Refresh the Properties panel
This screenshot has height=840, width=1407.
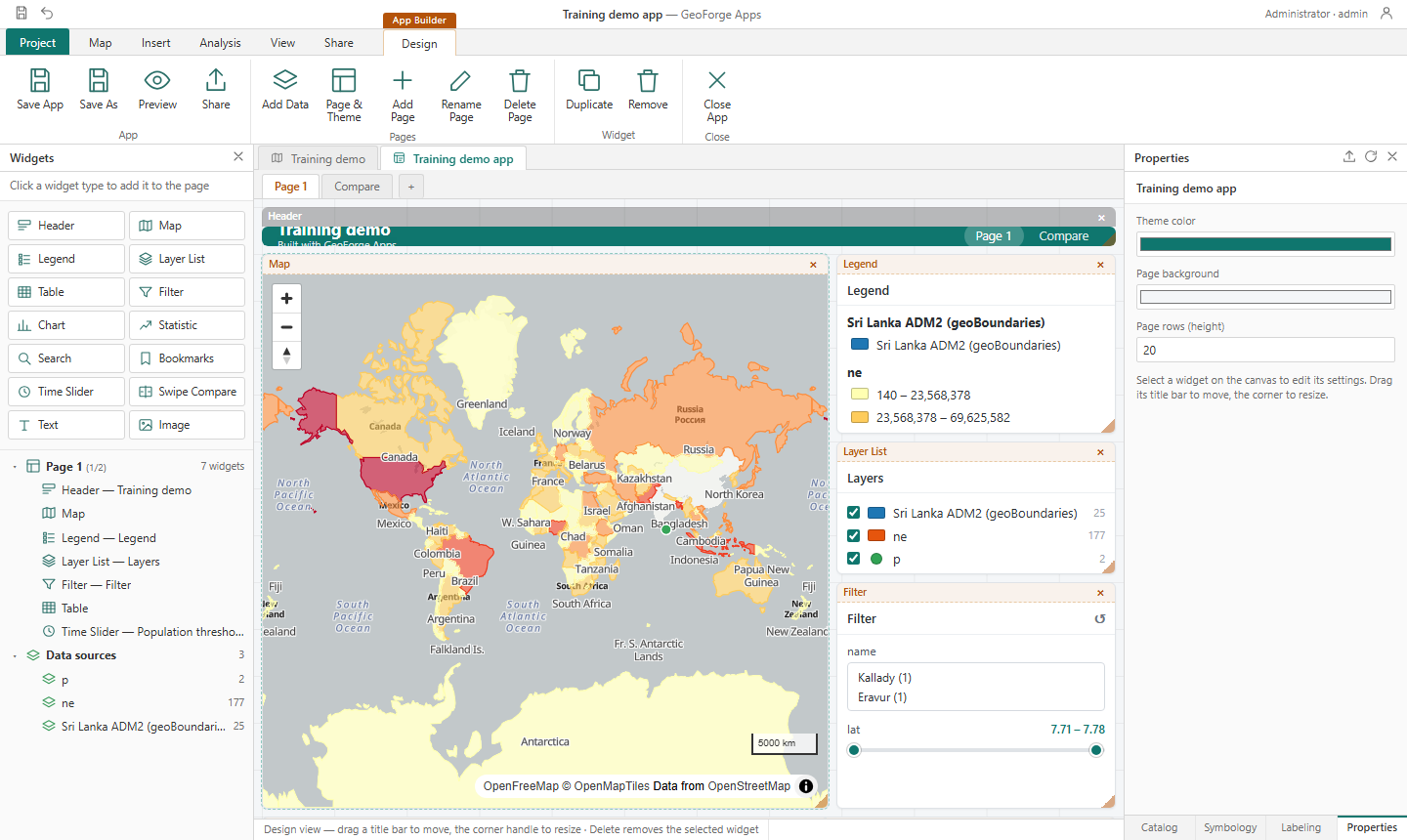click(x=1371, y=156)
